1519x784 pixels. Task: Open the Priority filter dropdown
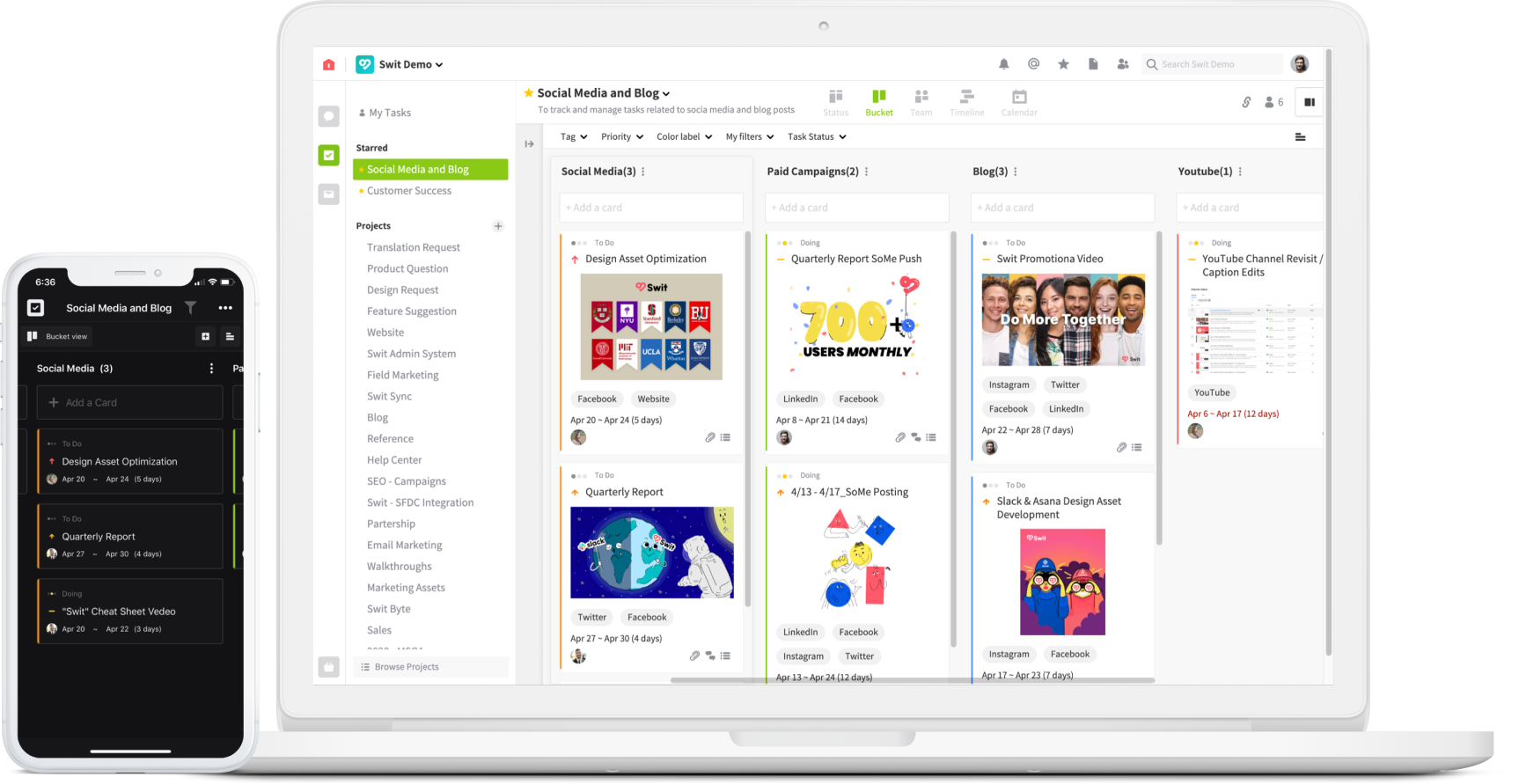click(x=622, y=136)
